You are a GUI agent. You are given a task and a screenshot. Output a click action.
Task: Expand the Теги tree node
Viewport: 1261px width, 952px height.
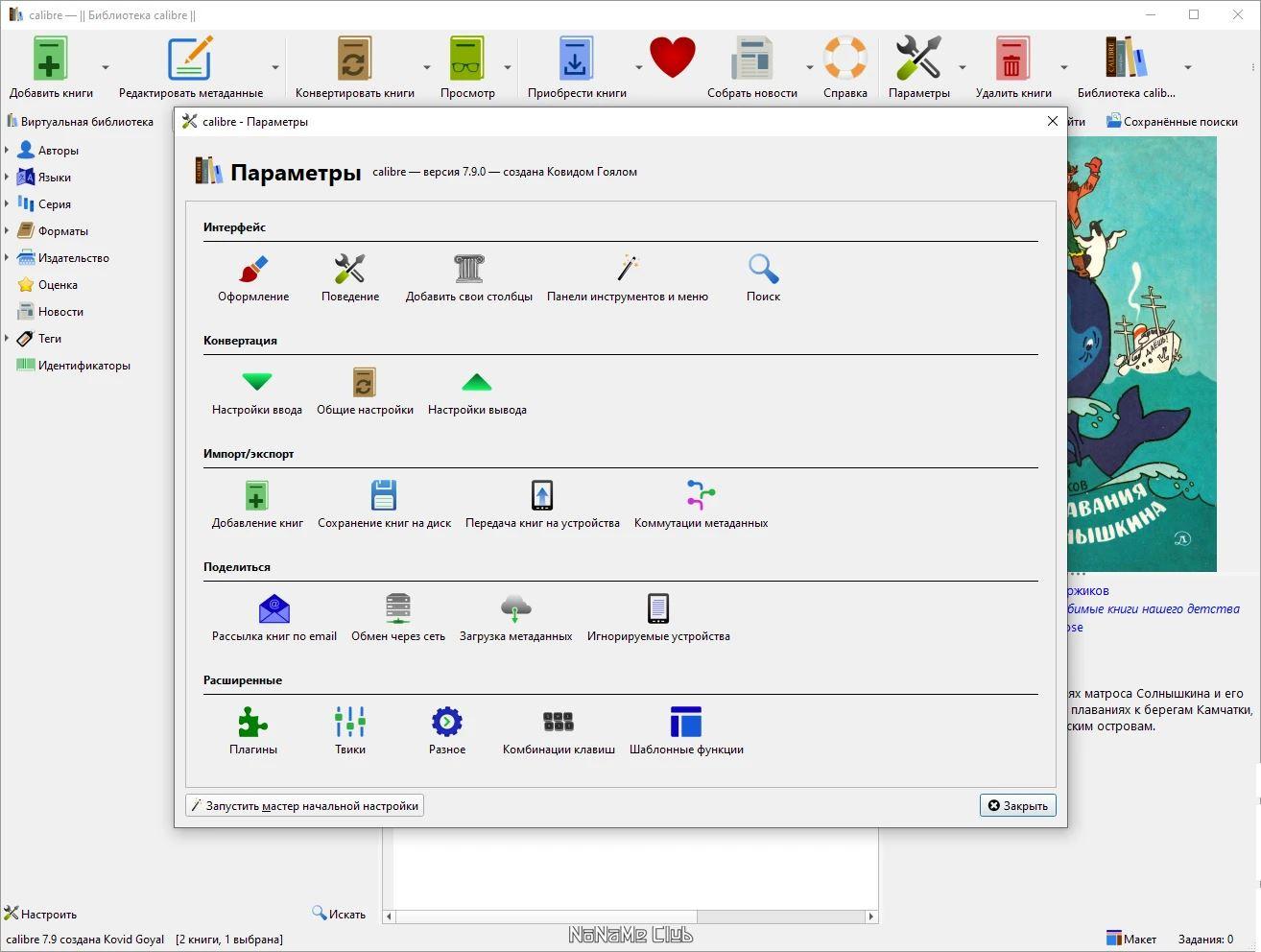(7, 339)
